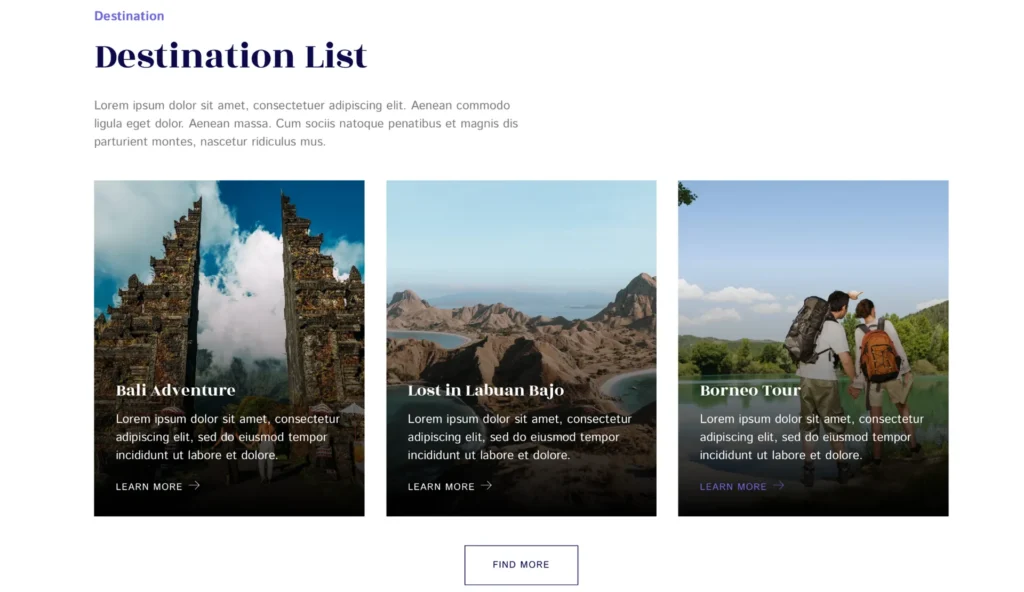Screen dimensions: 1024x592
Task: Open Learn More link for Bali Adventure
Action: (149, 487)
